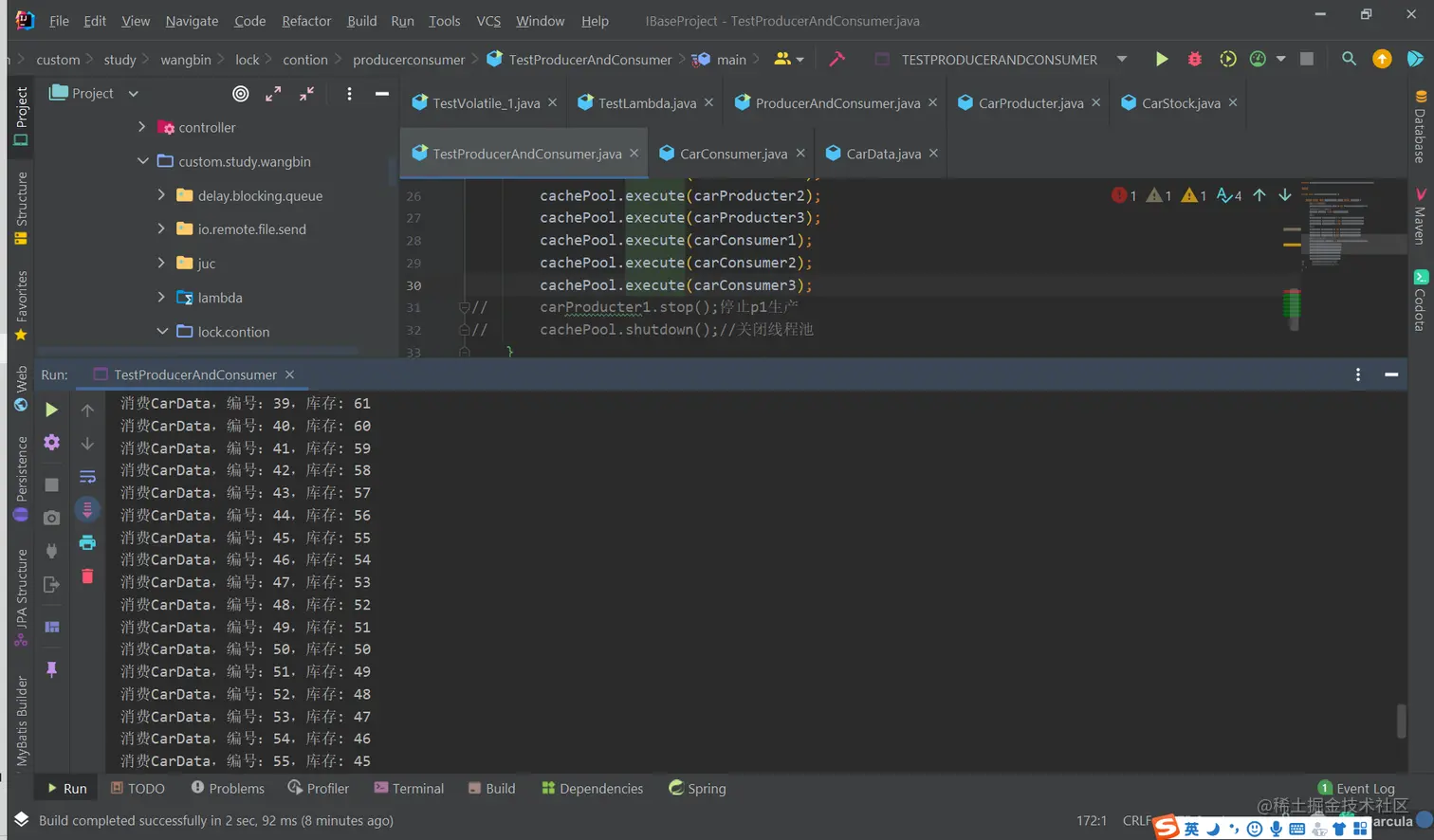Open Search Everywhere magnifier

[x=1349, y=59]
